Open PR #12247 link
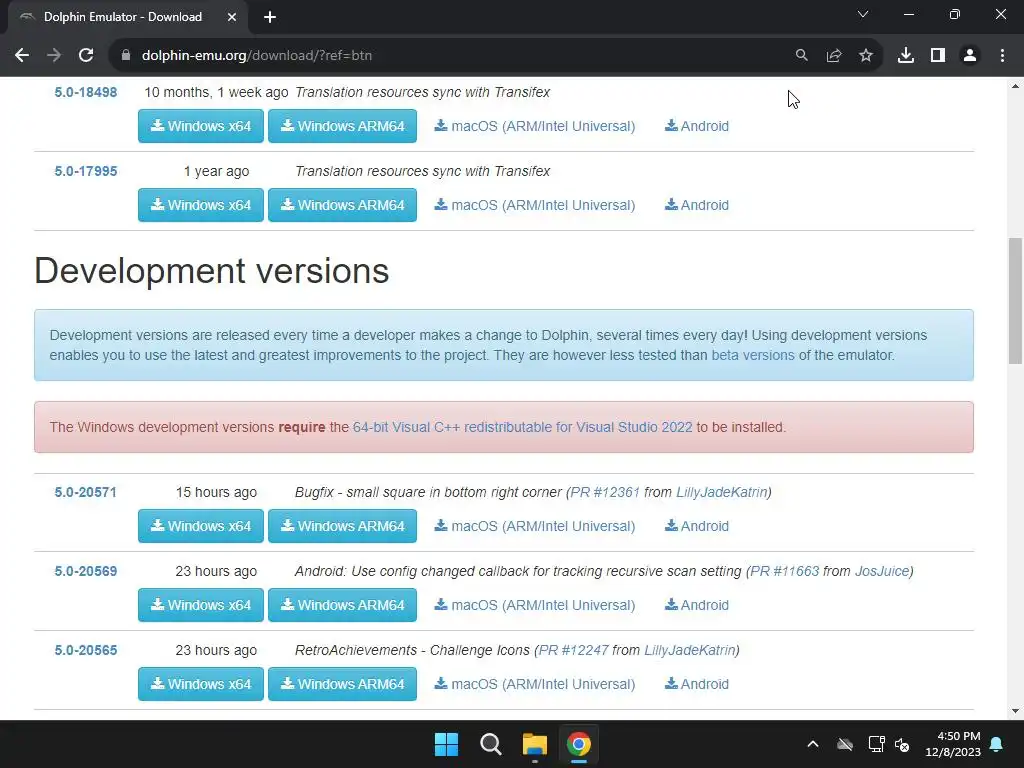1024x768 pixels. (573, 650)
